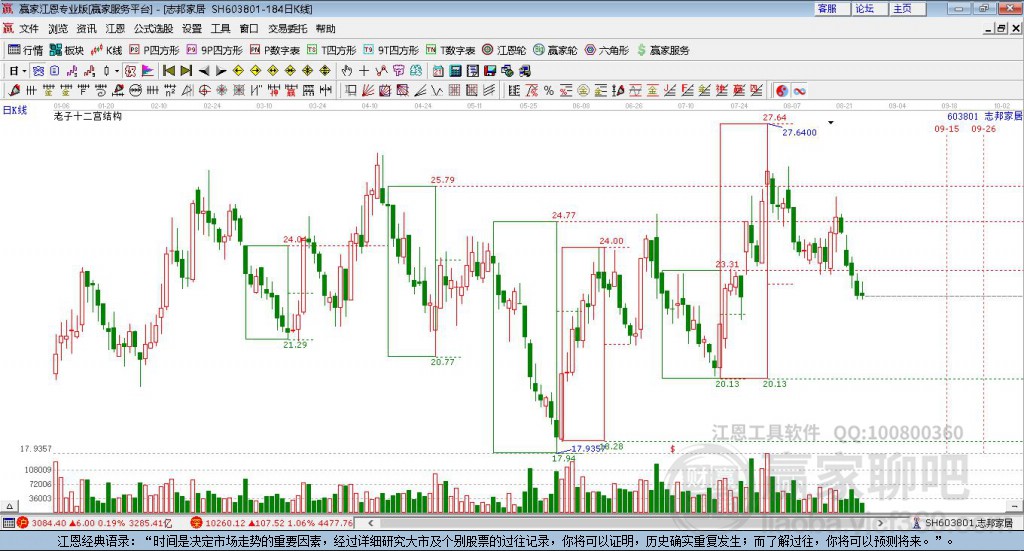Open the 9P四方形 tool
This screenshot has width=1024, height=551.
coord(214,50)
